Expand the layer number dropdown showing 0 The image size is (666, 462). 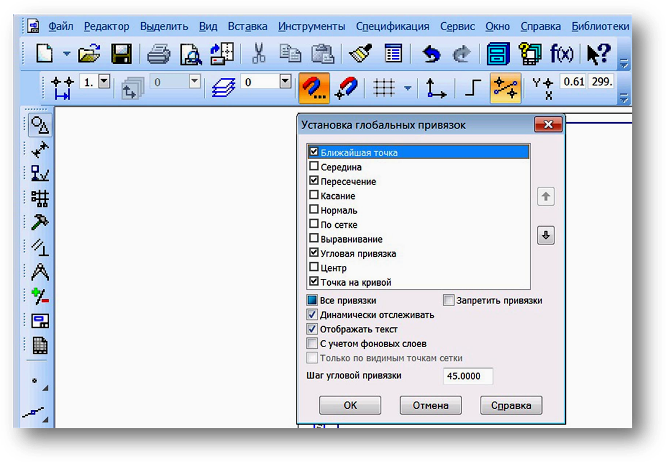(285, 82)
